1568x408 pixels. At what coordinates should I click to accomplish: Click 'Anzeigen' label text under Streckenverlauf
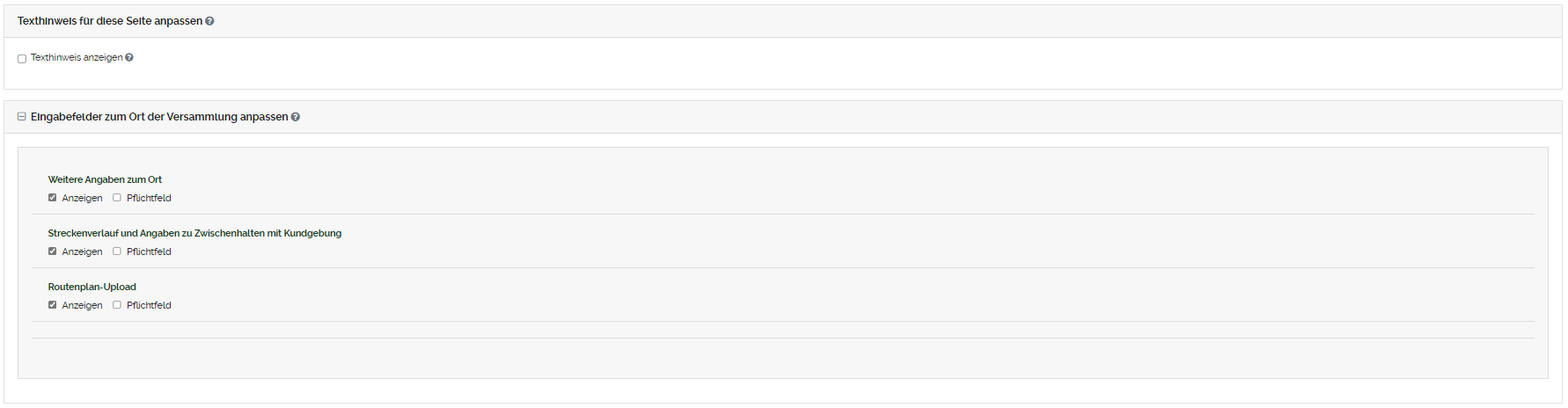pyautogui.click(x=82, y=251)
